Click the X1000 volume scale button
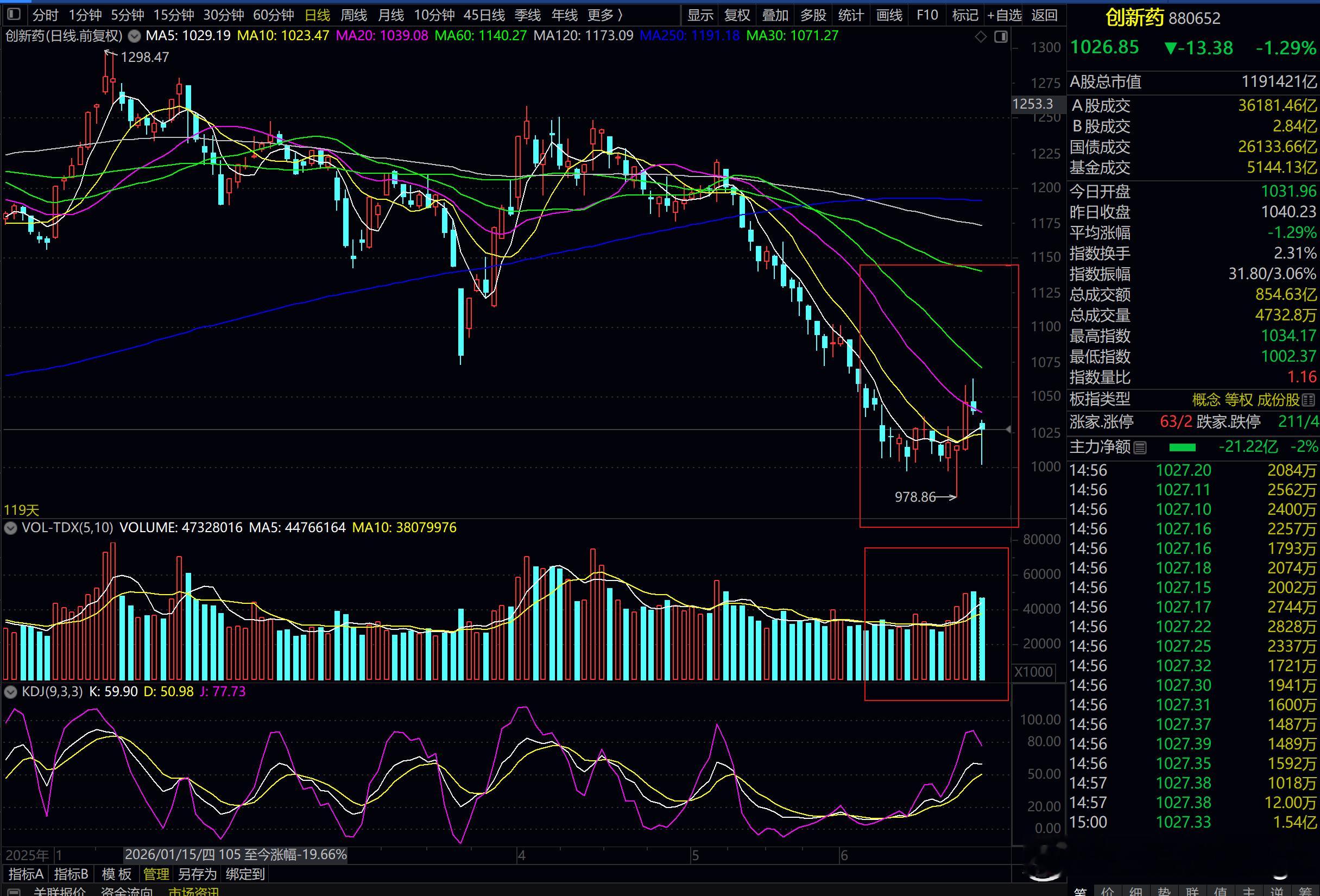This screenshot has width=1320, height=896. [x=1033, y=672]
